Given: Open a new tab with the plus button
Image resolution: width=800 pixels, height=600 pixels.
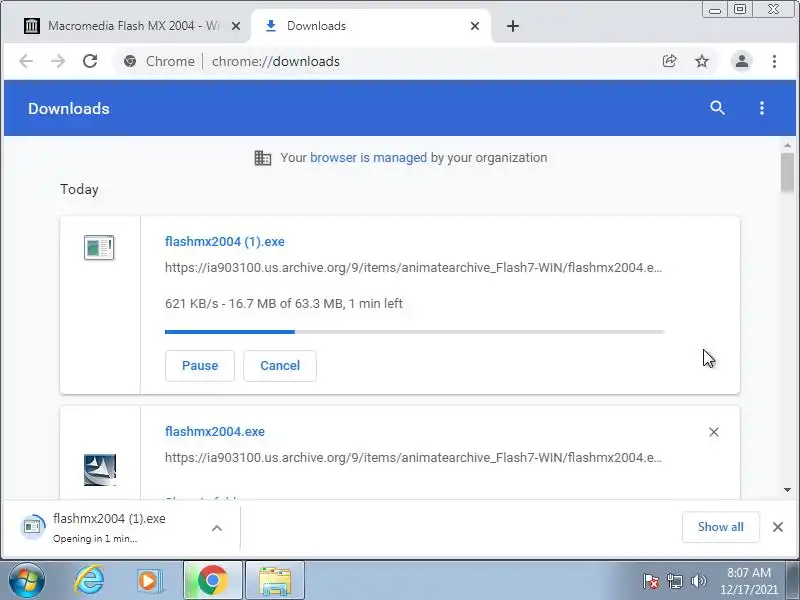Looking at the screenshot, I should (513, 26).
